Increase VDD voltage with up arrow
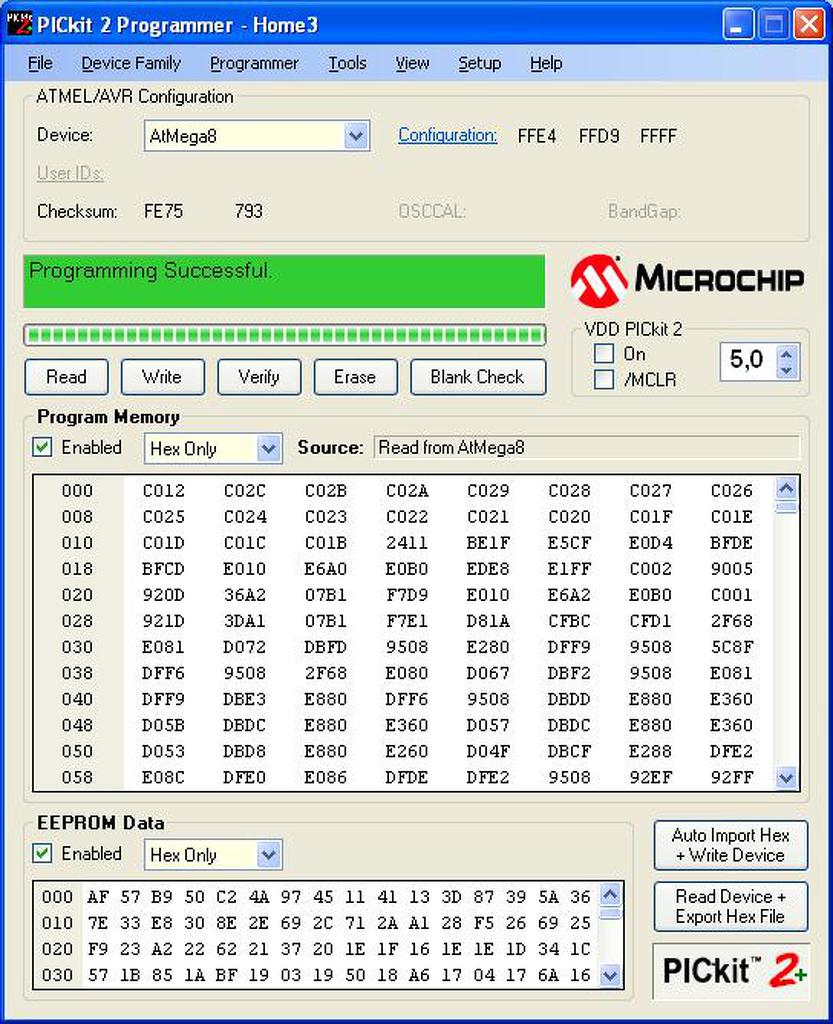This screenshot has width=833, height=1024. pyautogui.click(x=787, y=354)
